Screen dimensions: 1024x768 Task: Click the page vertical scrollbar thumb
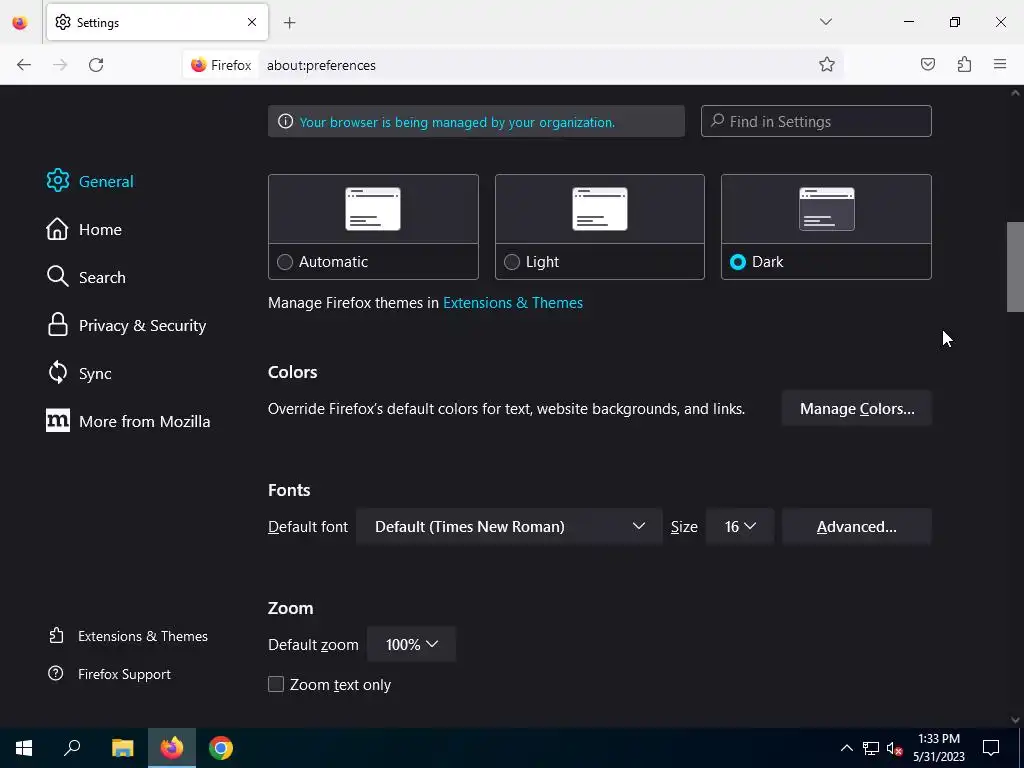click(1015, 267)
